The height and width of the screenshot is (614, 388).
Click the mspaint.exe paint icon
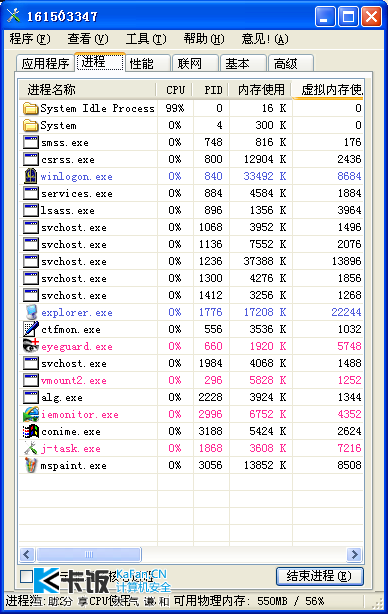(31, 465)
